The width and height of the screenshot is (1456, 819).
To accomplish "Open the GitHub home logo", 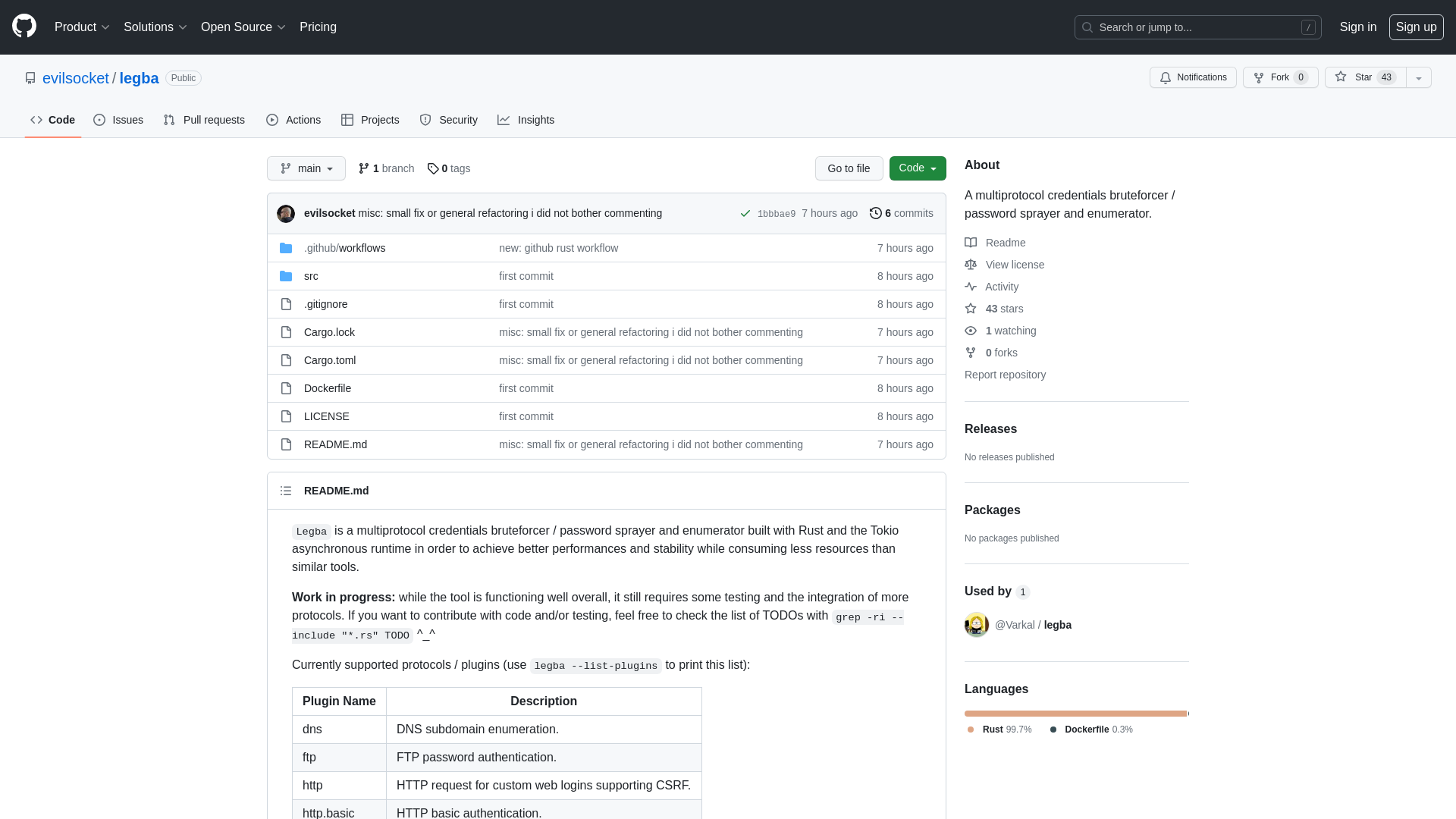I will 24,27.
